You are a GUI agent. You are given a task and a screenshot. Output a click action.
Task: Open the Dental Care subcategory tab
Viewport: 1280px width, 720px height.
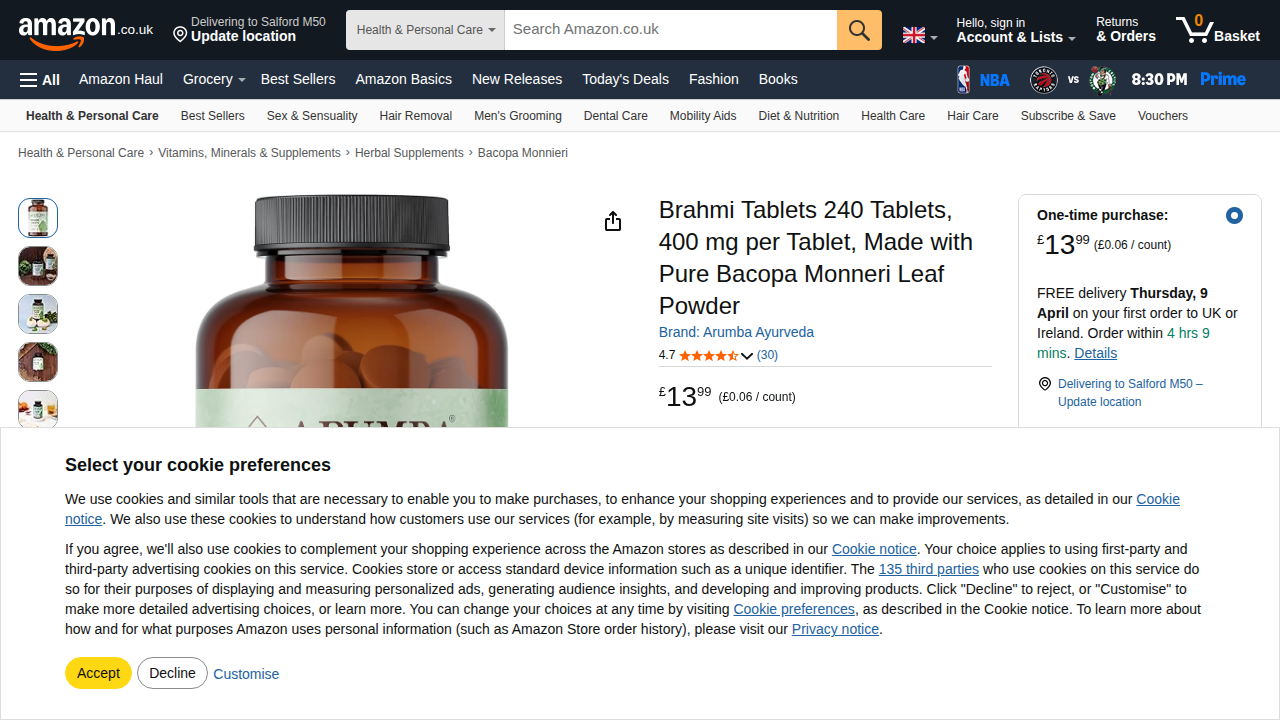(x=616, y=116)
